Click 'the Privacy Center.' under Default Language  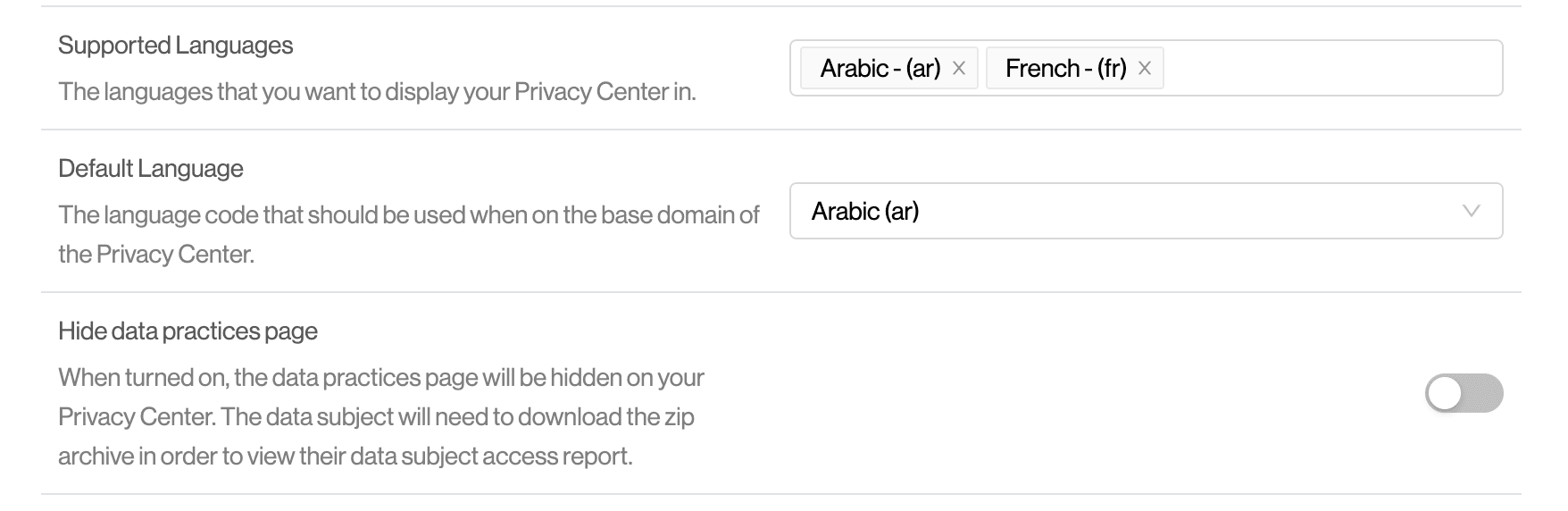[156, 255]
